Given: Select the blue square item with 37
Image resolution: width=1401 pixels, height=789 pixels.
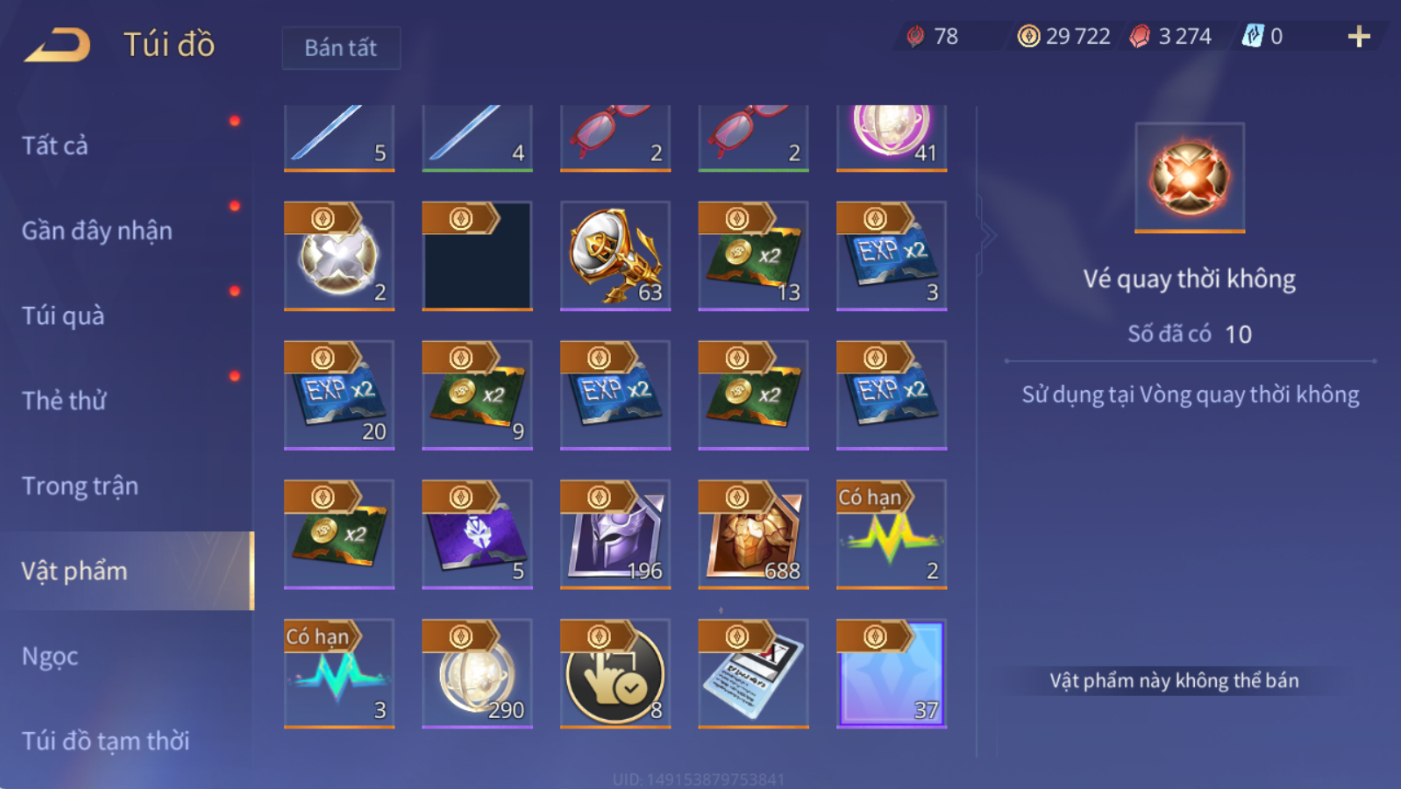Looking at the screenshot, I should pyautogui.click(x=891, y=673).
